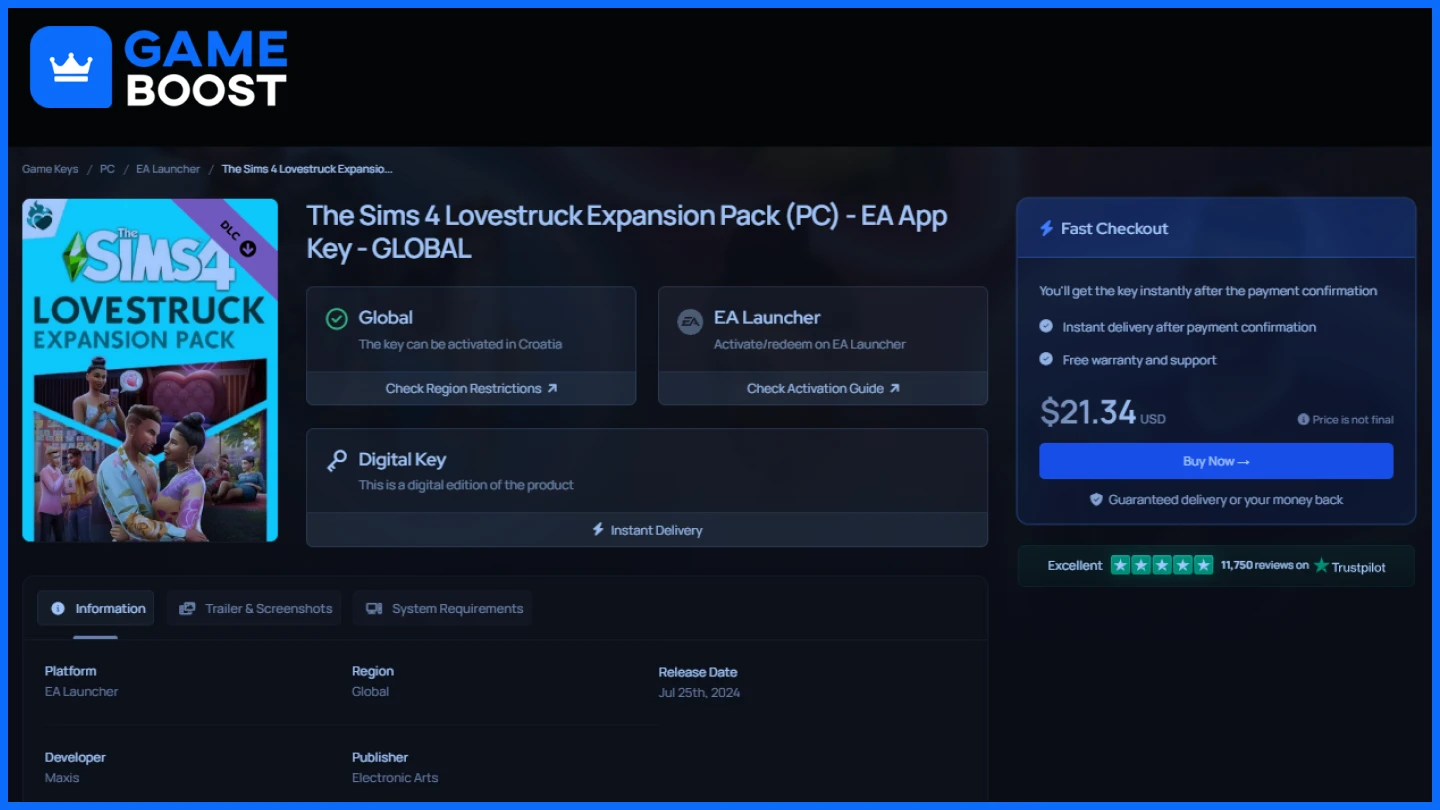Click the GameBoost crown logo icon

[x=71, y=67]
